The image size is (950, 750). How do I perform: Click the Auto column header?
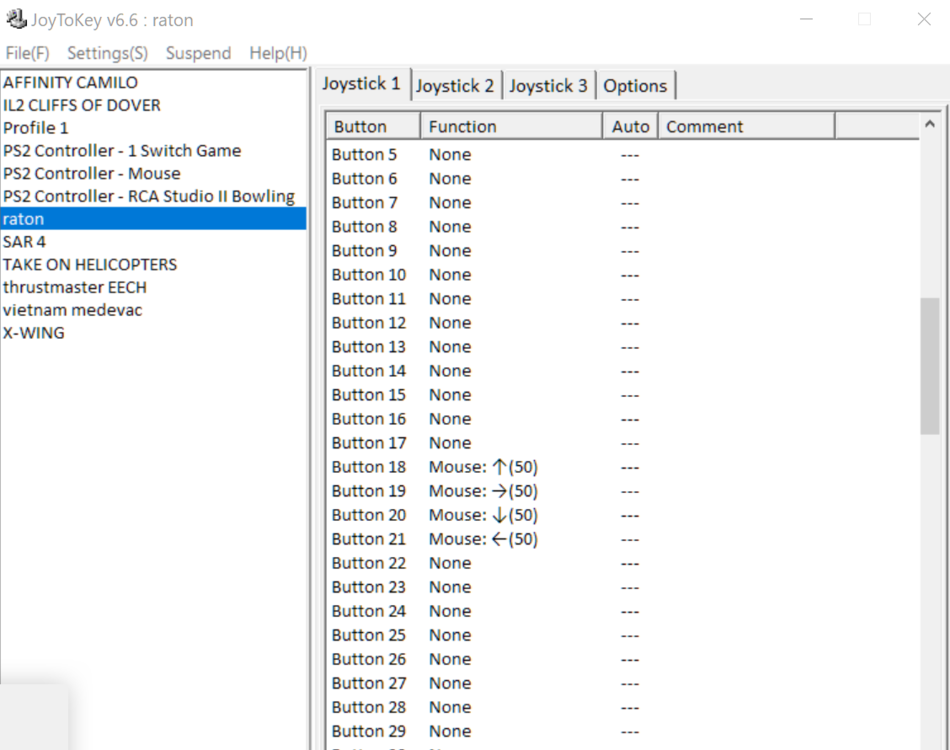[630, 126]
